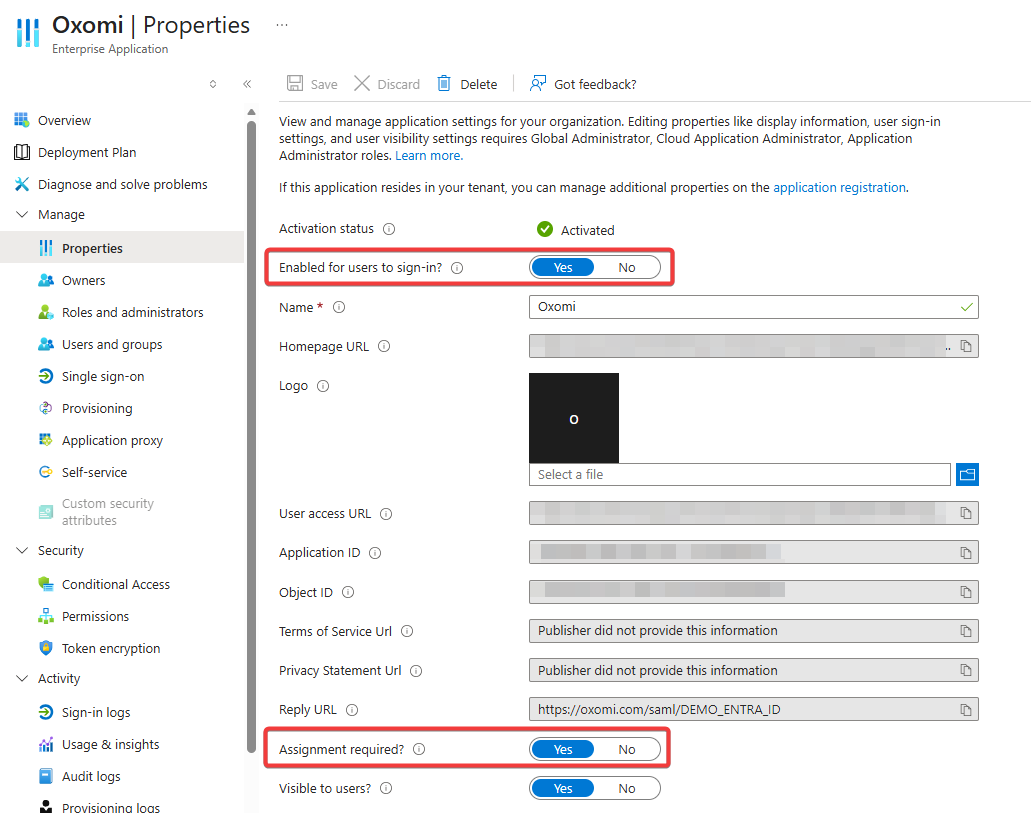Click the Got feedback icon

(538, 84)
